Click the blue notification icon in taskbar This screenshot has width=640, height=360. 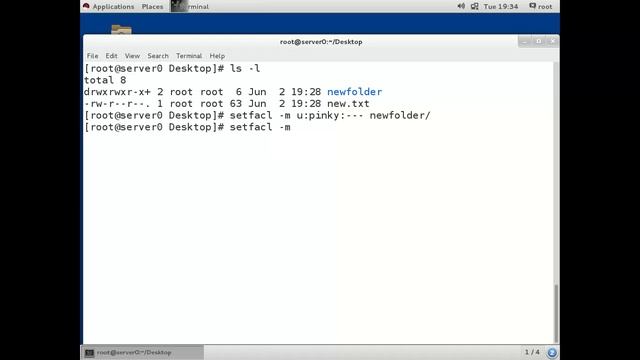552,352
